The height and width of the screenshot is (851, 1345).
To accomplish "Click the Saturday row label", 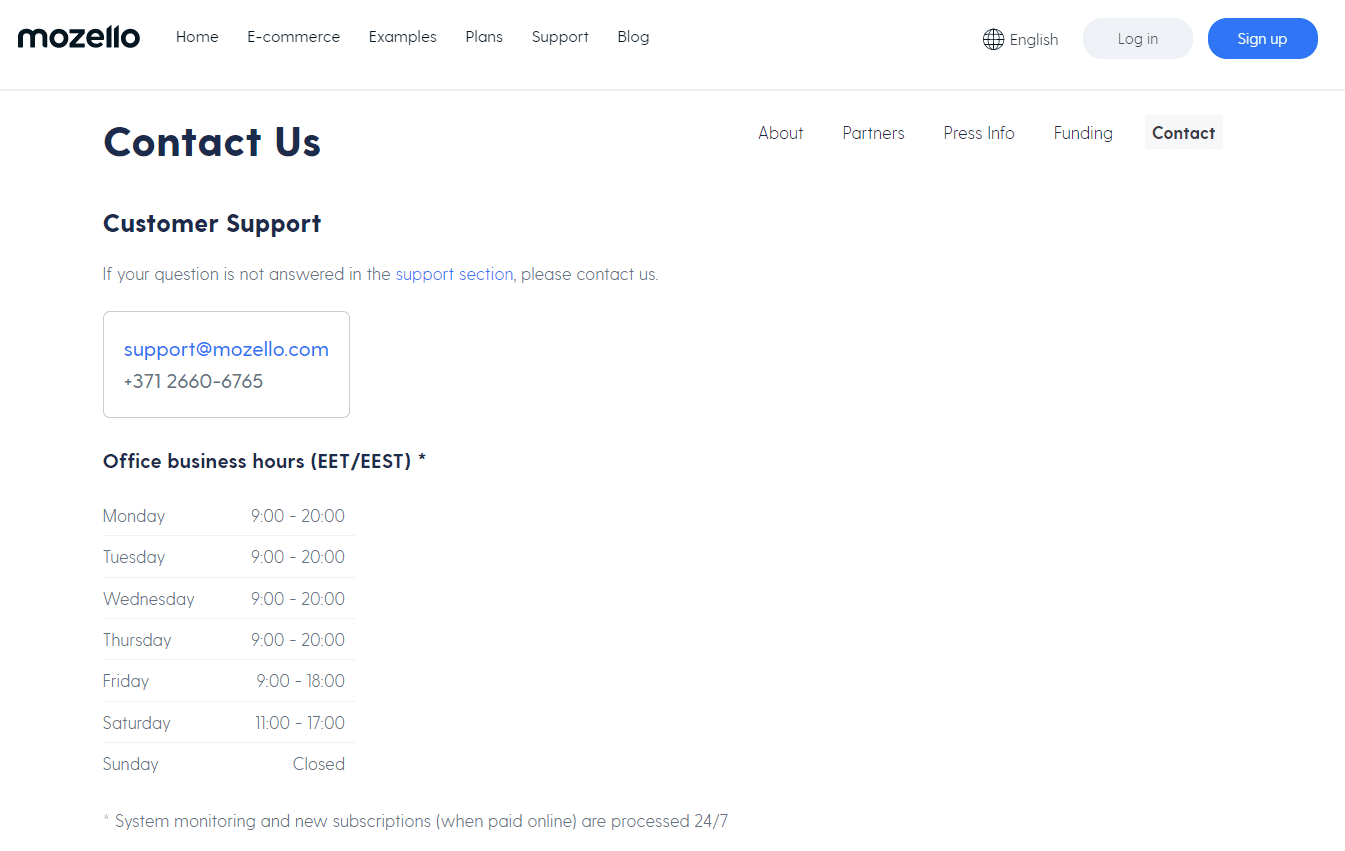I will tap(137, 723).
